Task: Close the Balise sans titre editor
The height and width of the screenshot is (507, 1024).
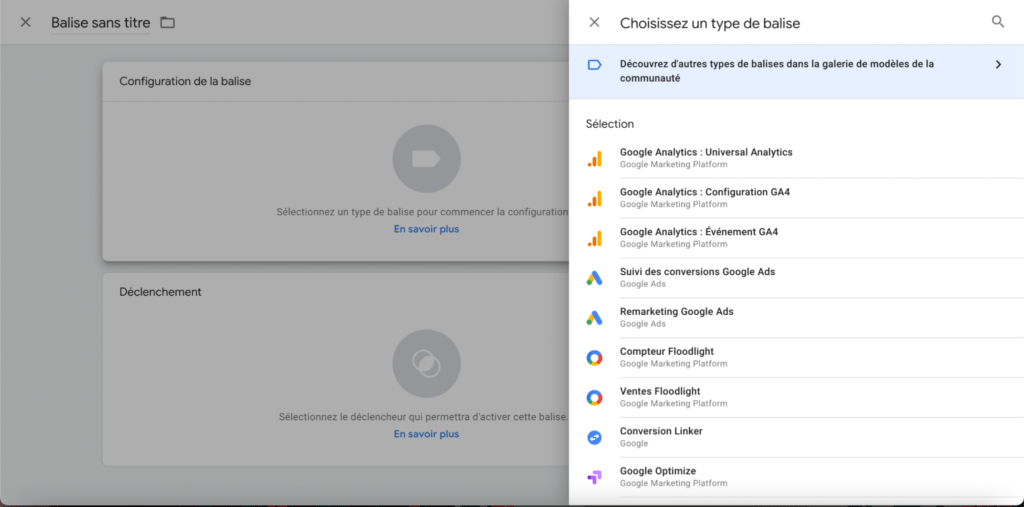Action: coord(25,22)
